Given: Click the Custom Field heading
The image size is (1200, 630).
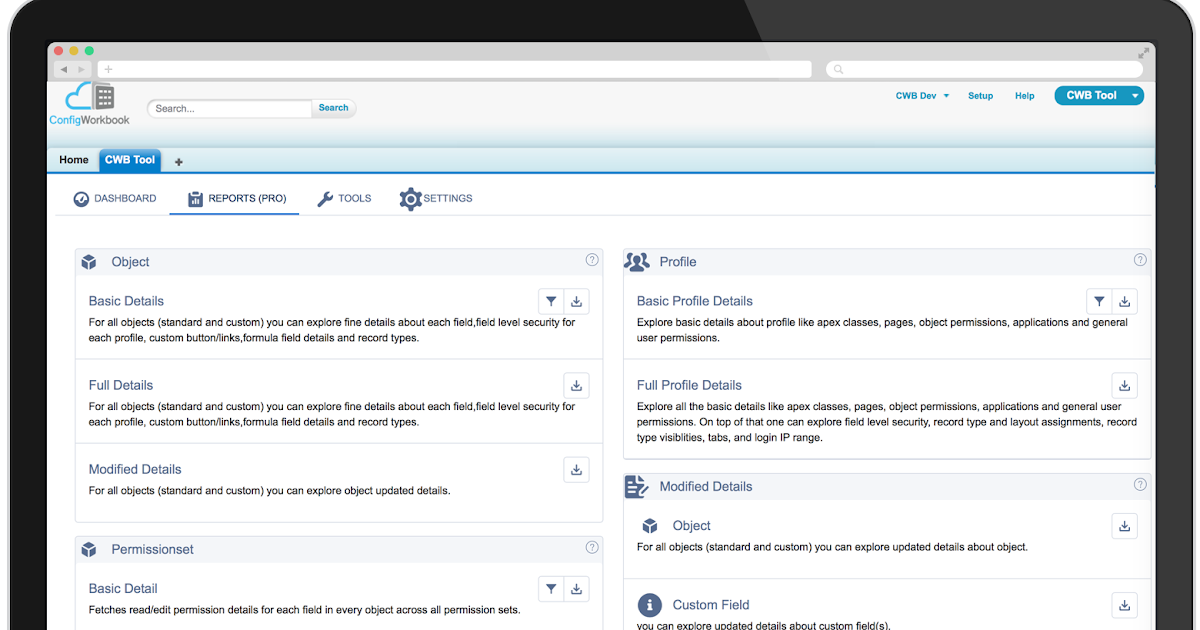Looking at the screenshot, I should (711, 605).
